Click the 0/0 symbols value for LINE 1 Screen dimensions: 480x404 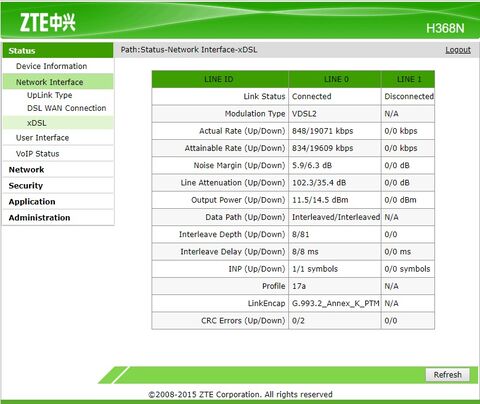coord(407,269)
